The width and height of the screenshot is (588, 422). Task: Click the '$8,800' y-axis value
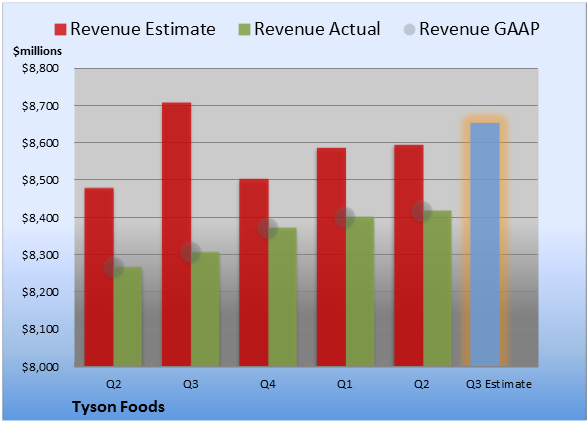point(40,68)
